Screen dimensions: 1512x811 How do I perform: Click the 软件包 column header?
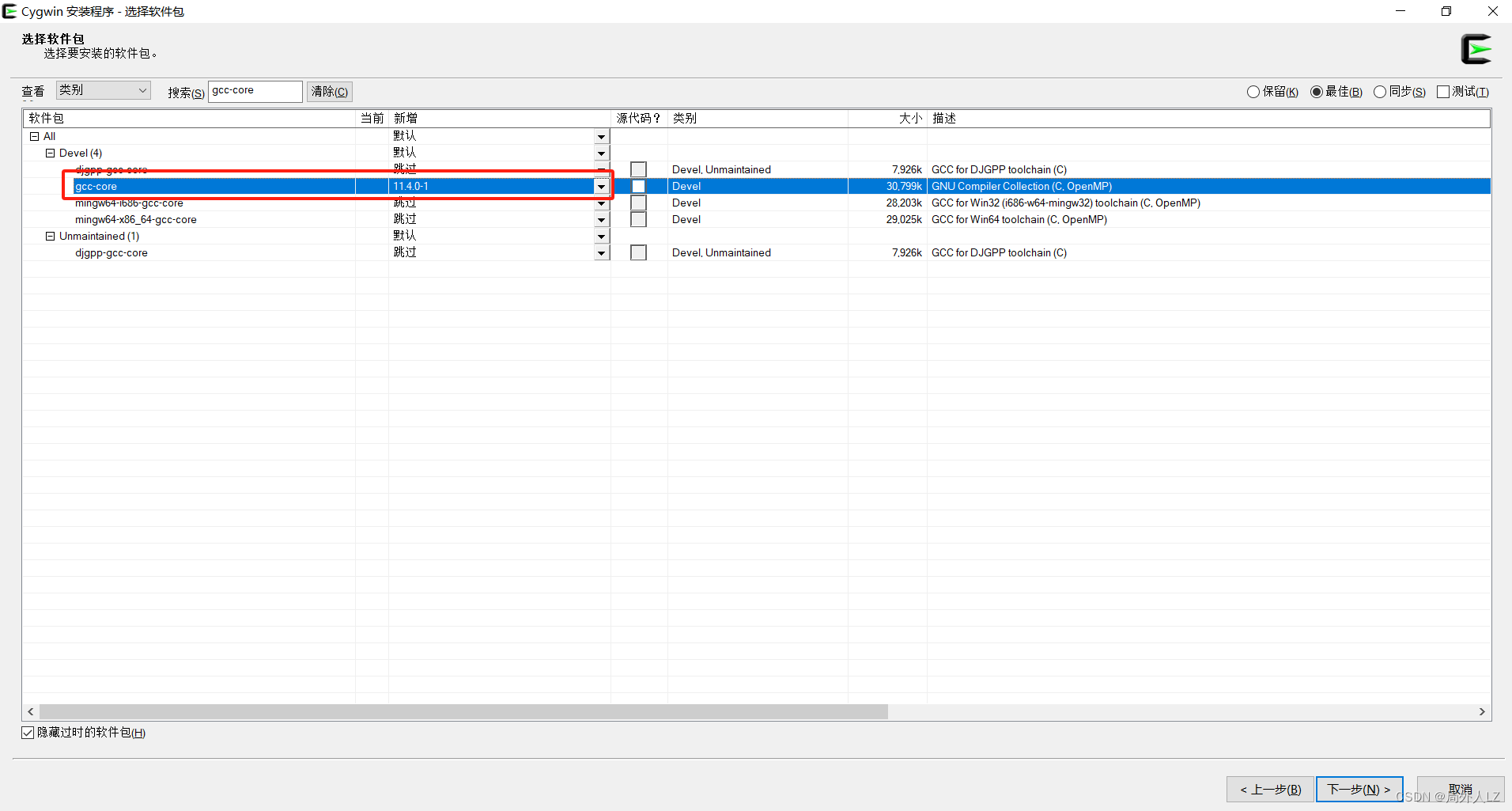pyautogui.click(x=190, y=118)
